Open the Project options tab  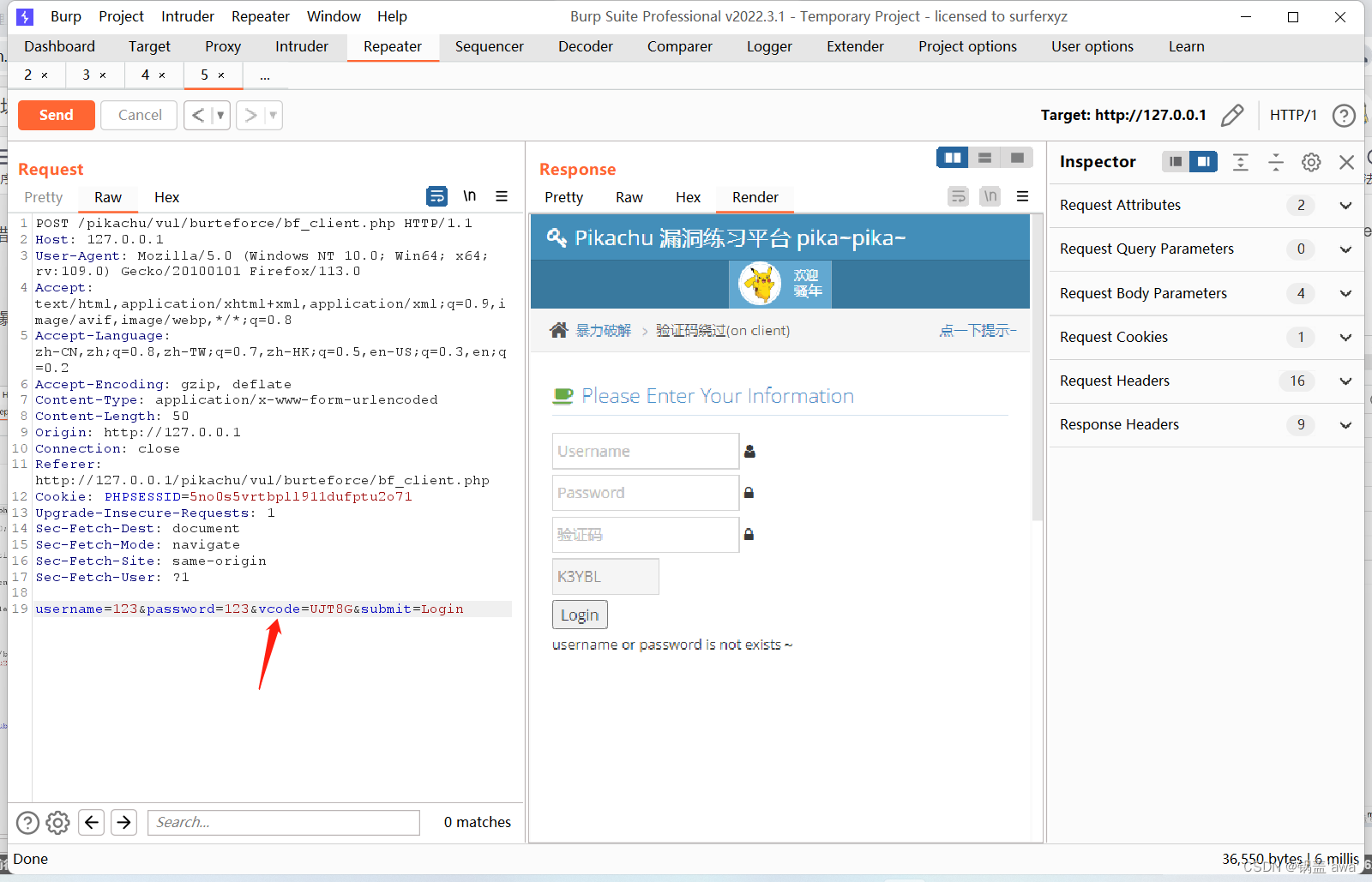coord(967,46)
